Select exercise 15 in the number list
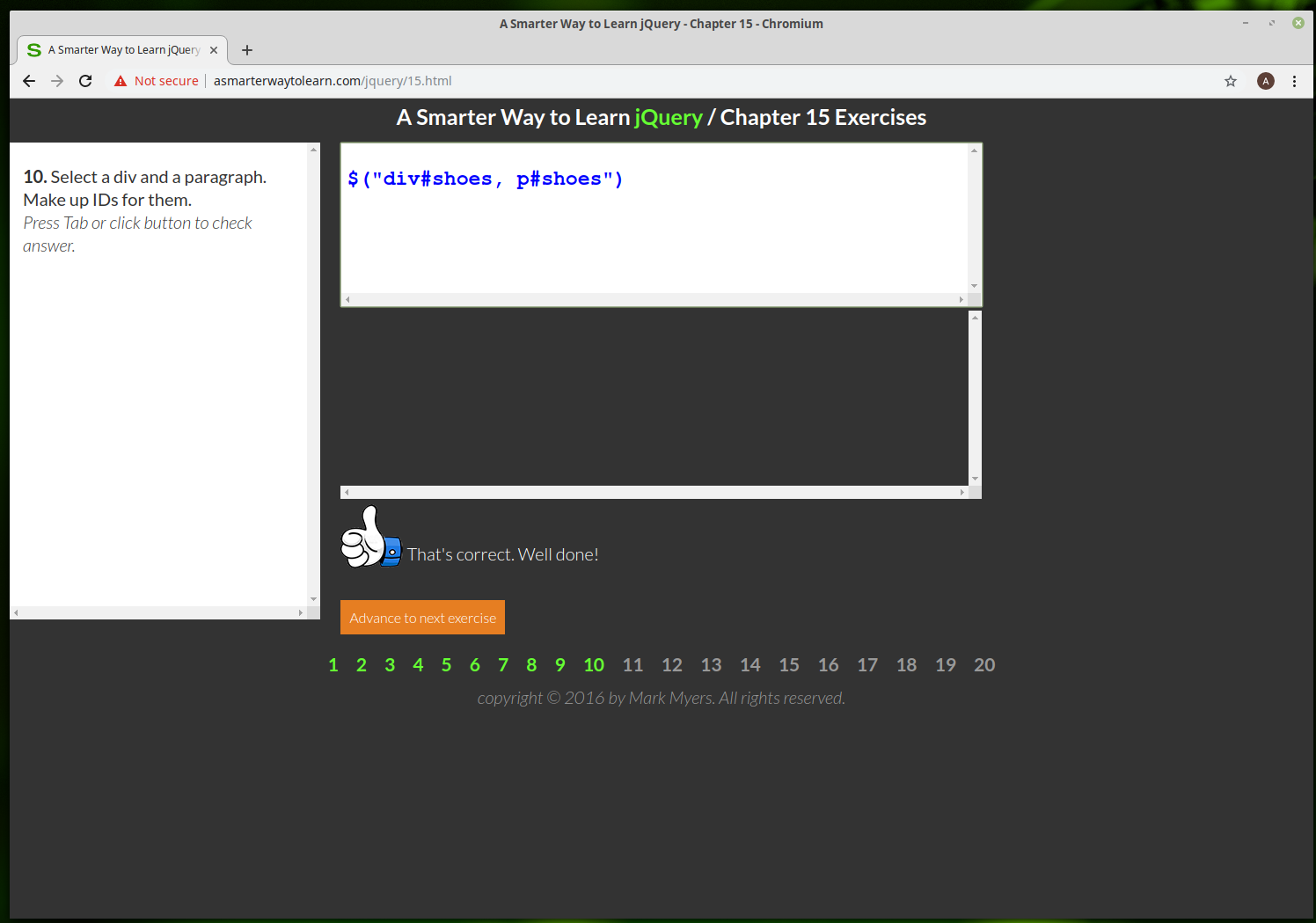 (x=789, y=665)
